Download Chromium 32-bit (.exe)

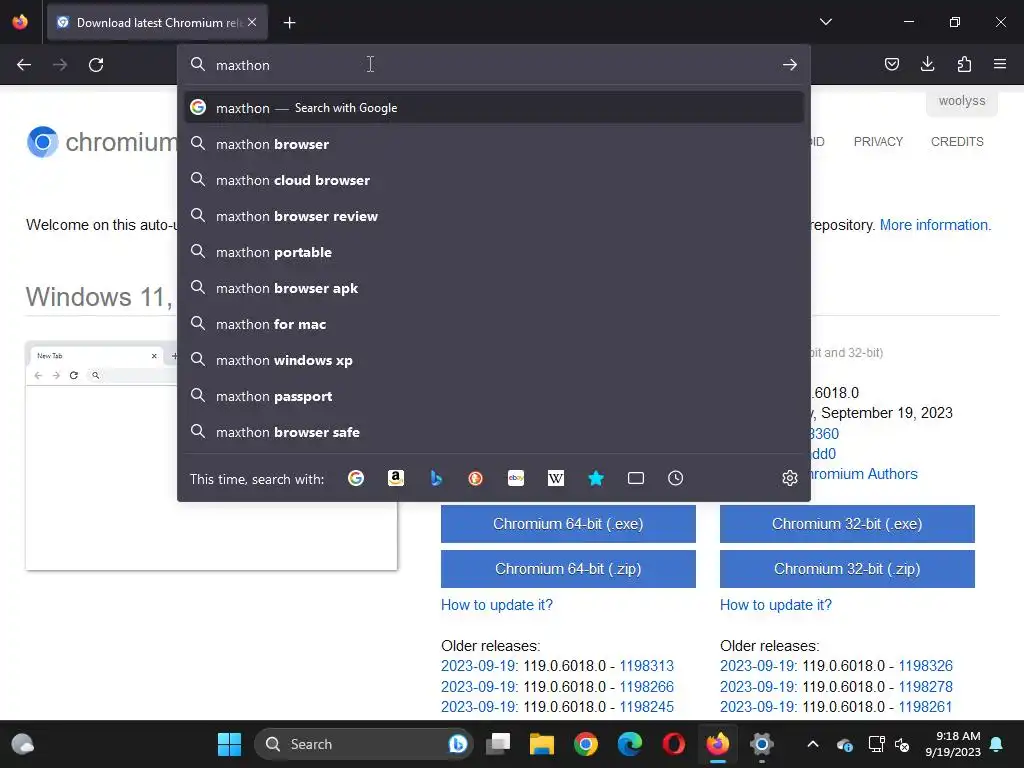847,524
